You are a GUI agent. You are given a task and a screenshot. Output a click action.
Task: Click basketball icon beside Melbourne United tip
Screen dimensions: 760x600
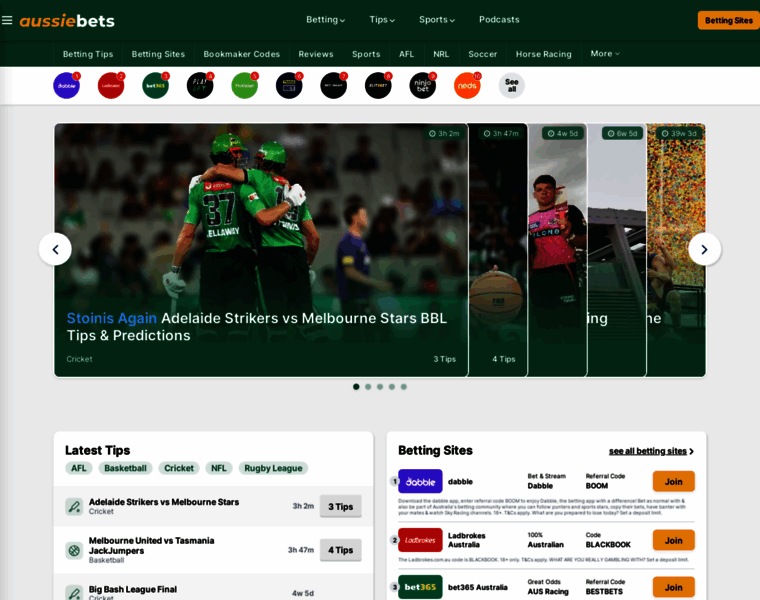point(74,550)
